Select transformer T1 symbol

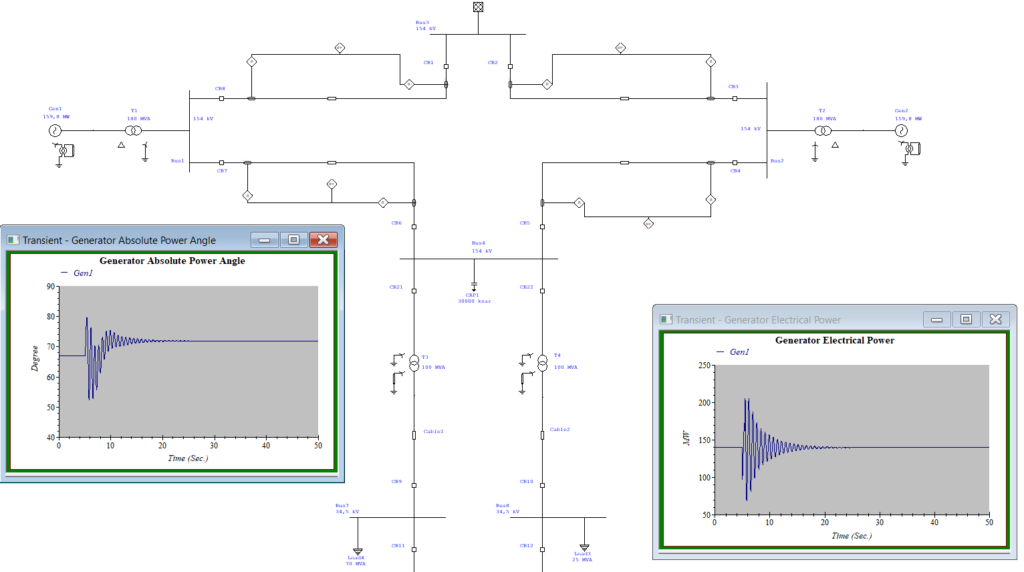point(133,131)
